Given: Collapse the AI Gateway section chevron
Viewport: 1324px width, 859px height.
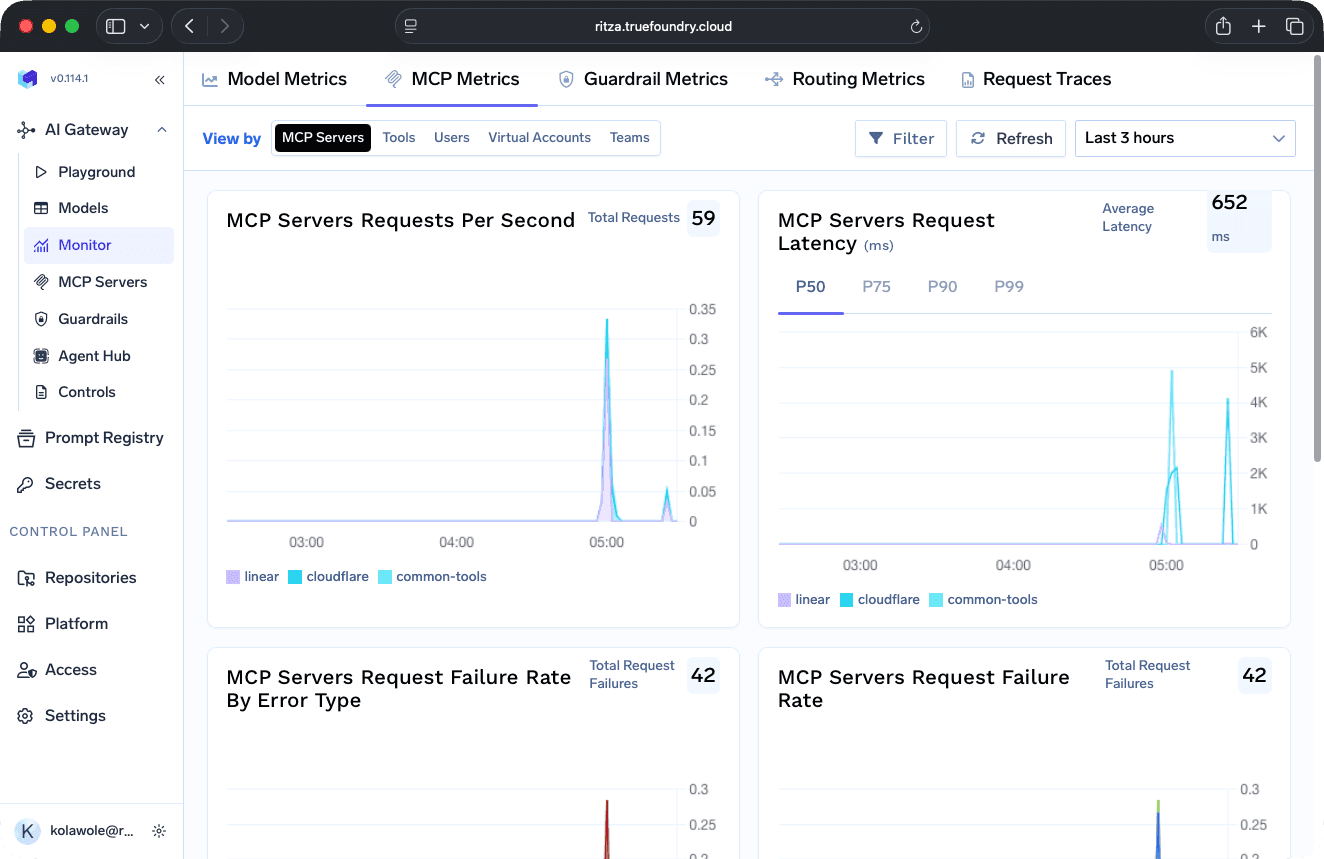Looking at the screenshot, I should 161,129.
